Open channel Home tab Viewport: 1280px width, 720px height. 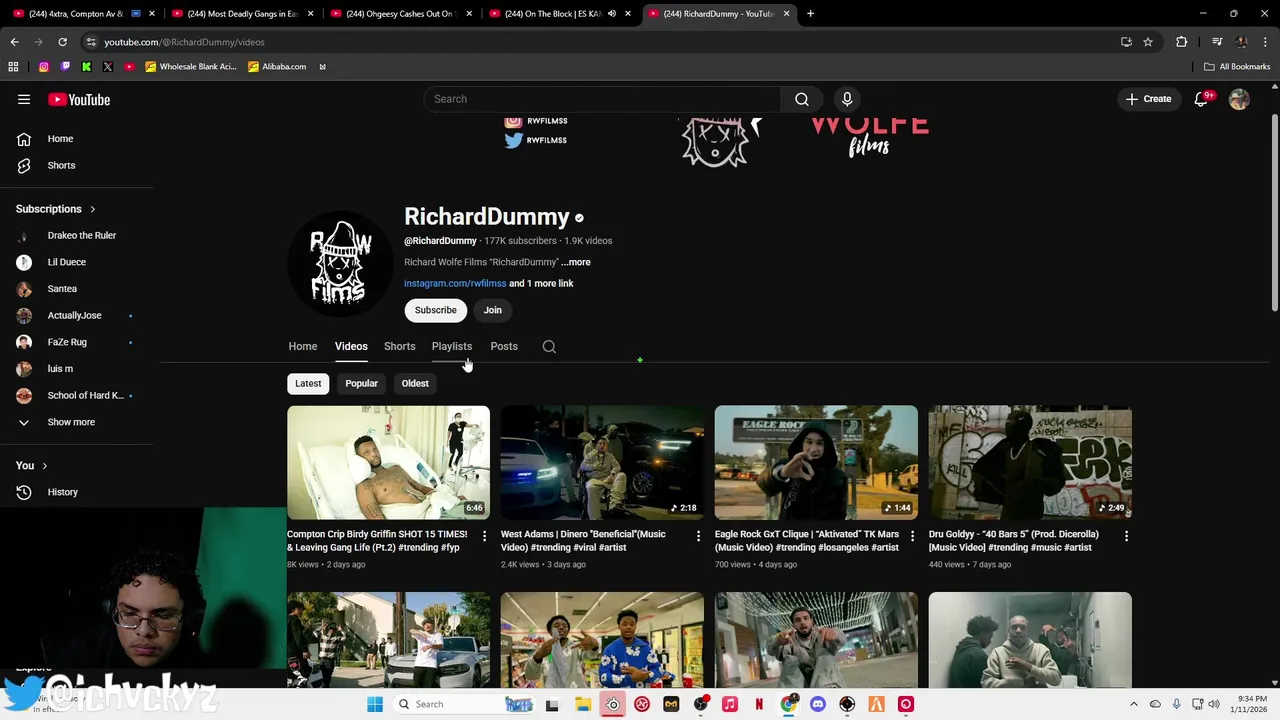tap(303, 346)
